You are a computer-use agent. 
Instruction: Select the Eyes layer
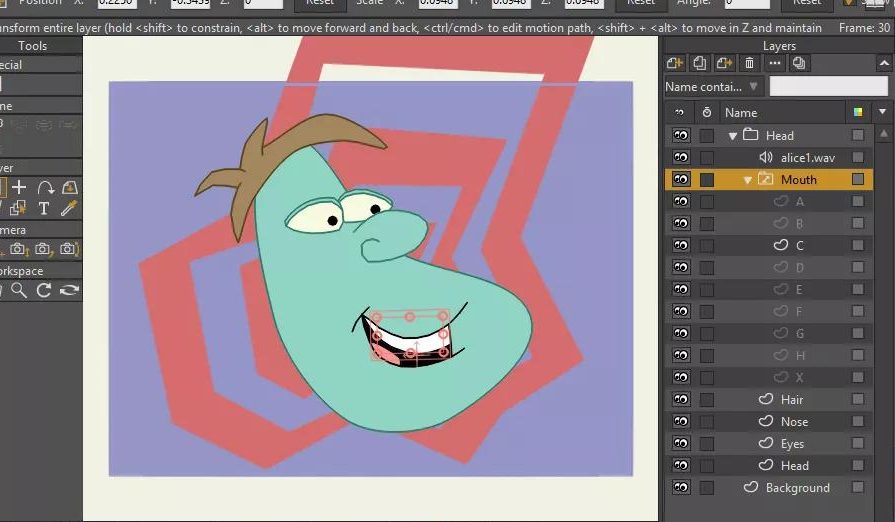coord(792,443)
